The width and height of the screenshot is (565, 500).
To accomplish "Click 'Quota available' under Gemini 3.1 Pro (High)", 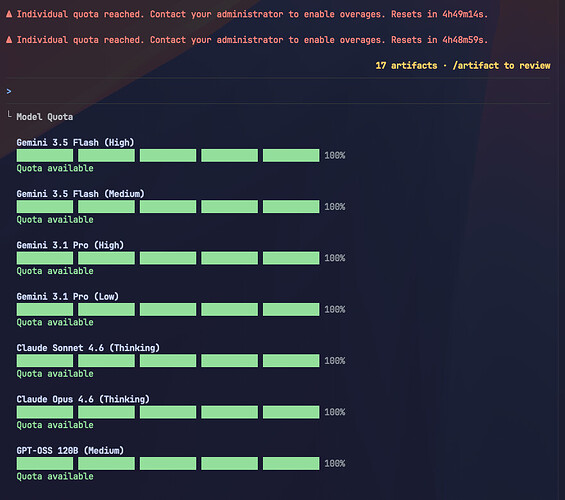I will pos(55,271).
